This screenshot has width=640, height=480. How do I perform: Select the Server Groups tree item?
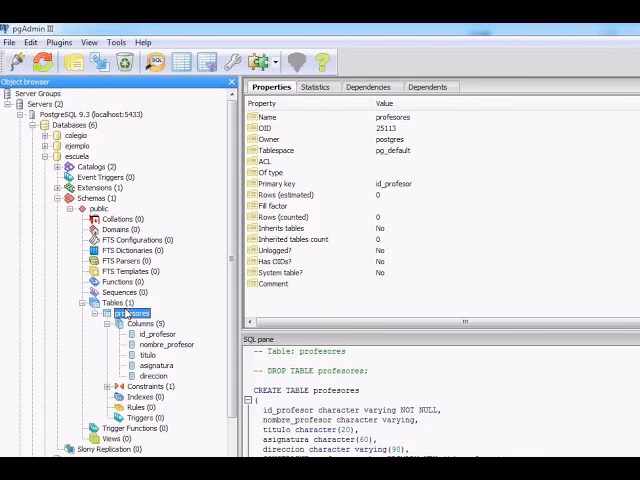tap(38, 93)
